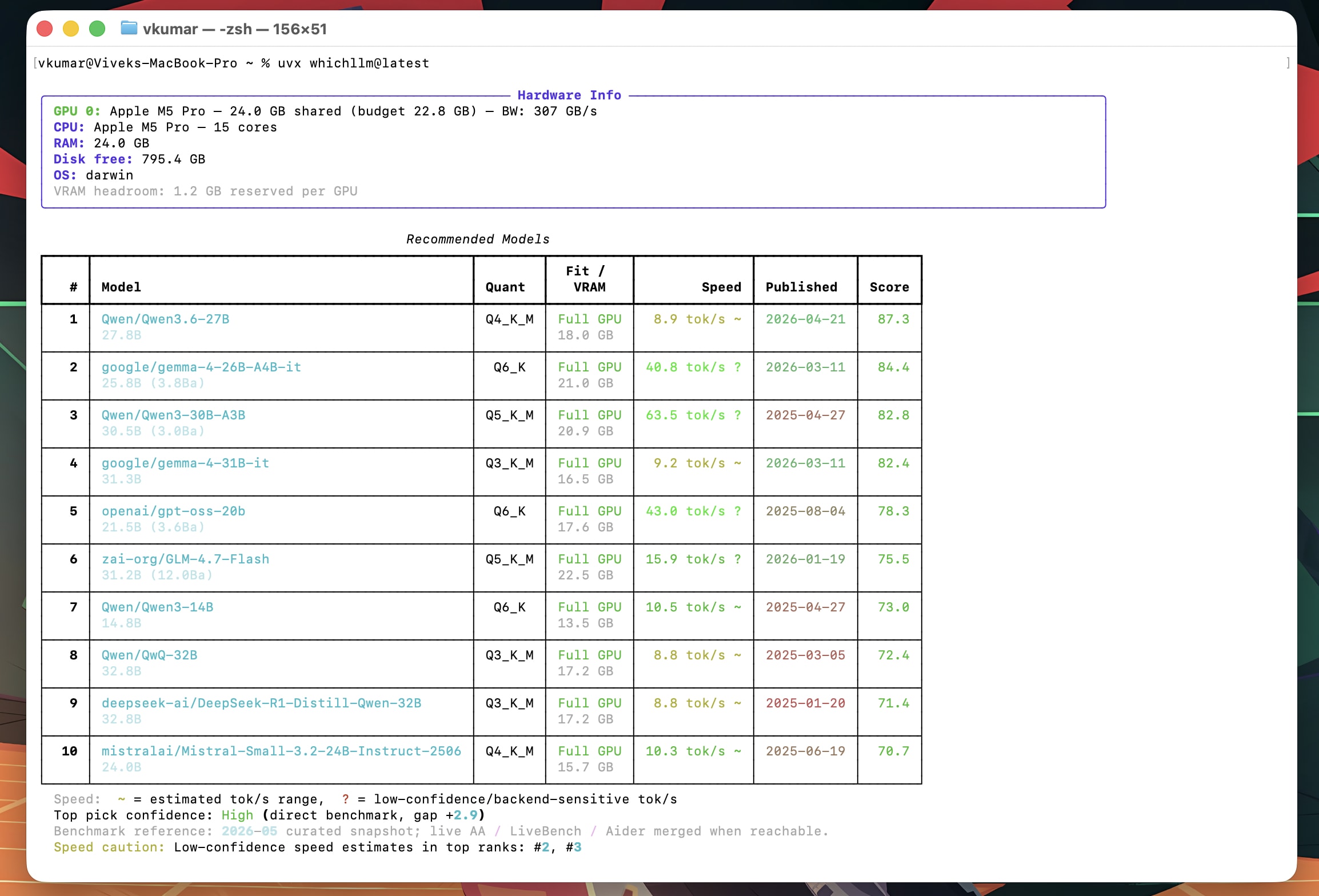This screenshot has height=896, width=1319.
Task: Click the 'Top pick confidence: High' line
Action: pyautogui.click(x=269, y=815)
